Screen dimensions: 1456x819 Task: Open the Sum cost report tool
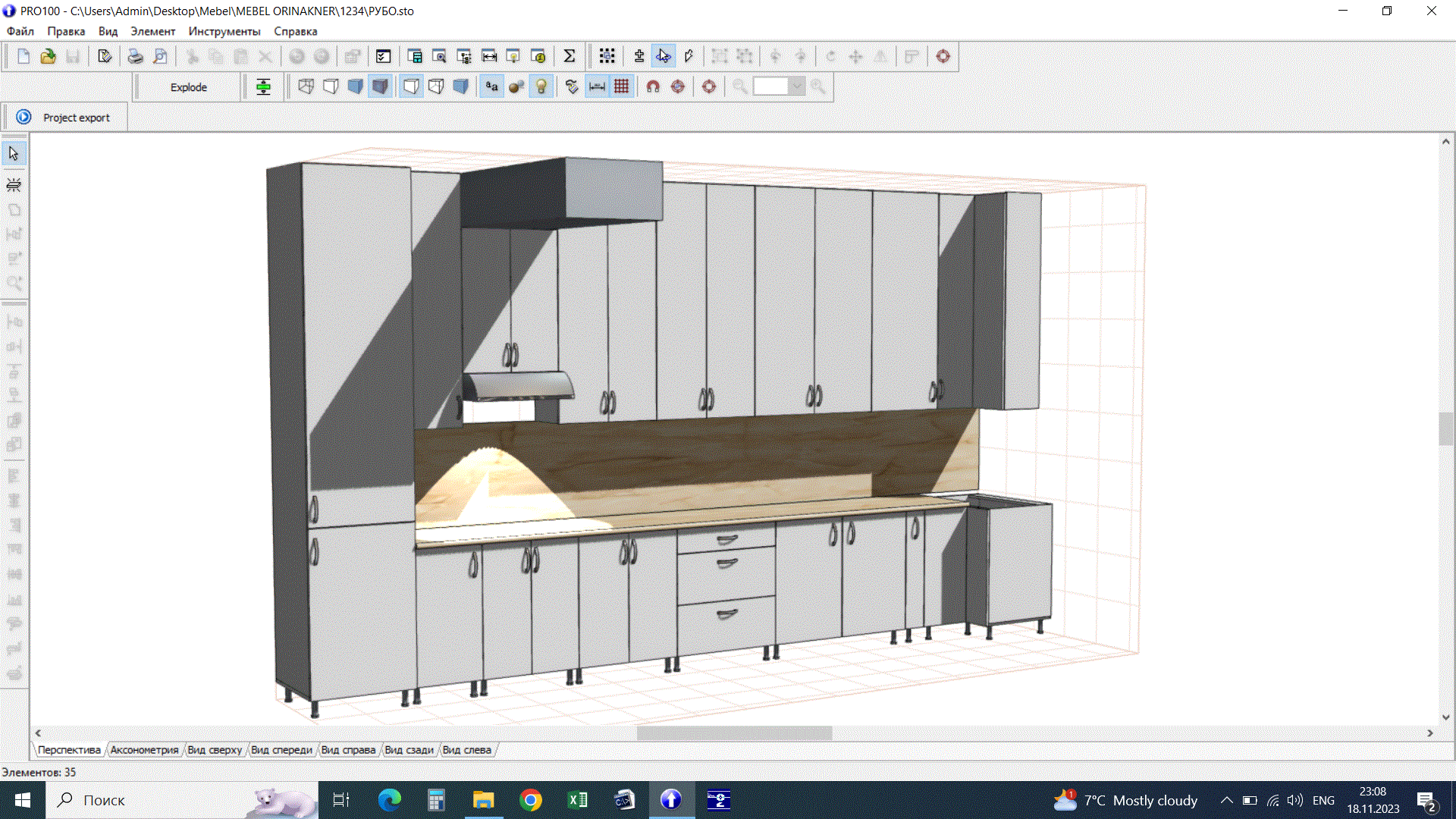570,55
